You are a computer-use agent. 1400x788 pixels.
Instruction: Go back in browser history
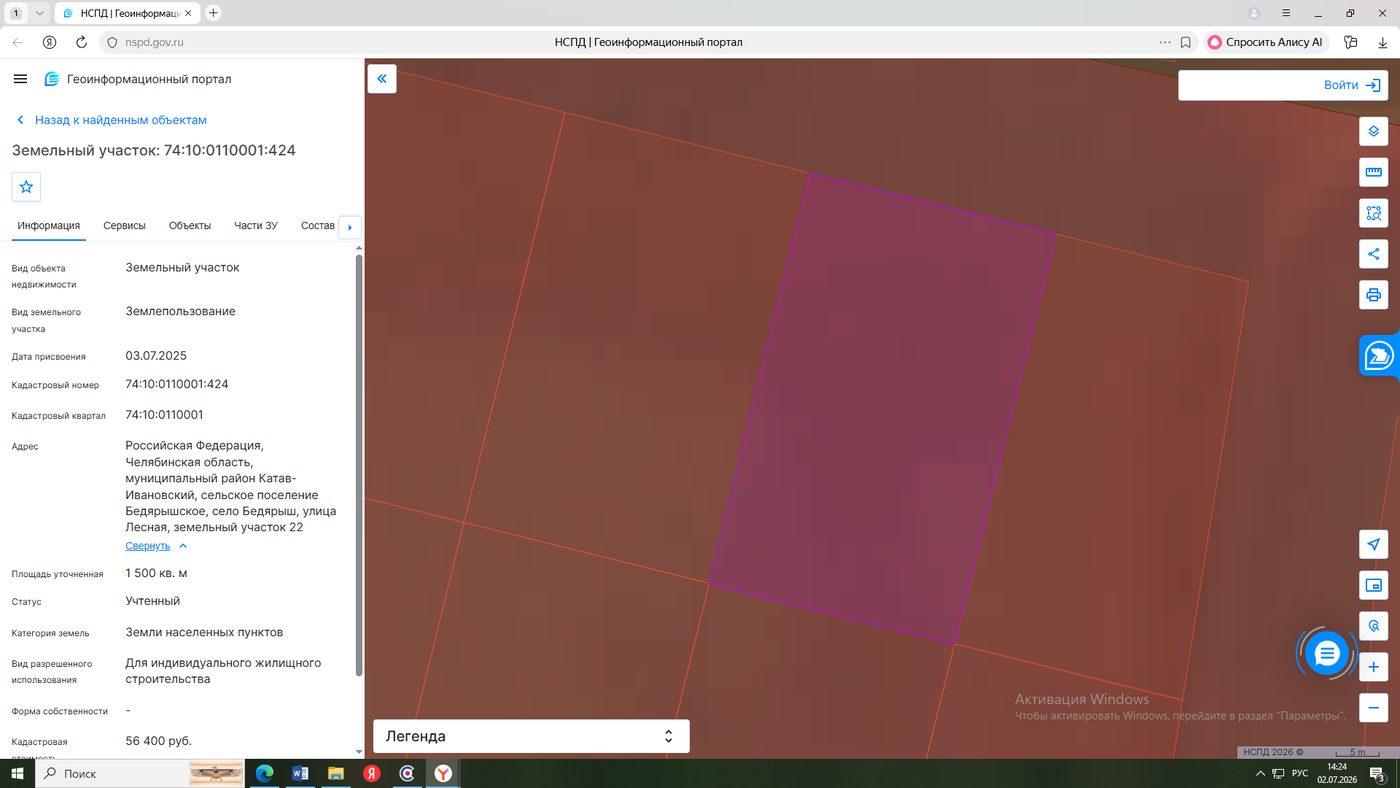(x=17, y=43)
